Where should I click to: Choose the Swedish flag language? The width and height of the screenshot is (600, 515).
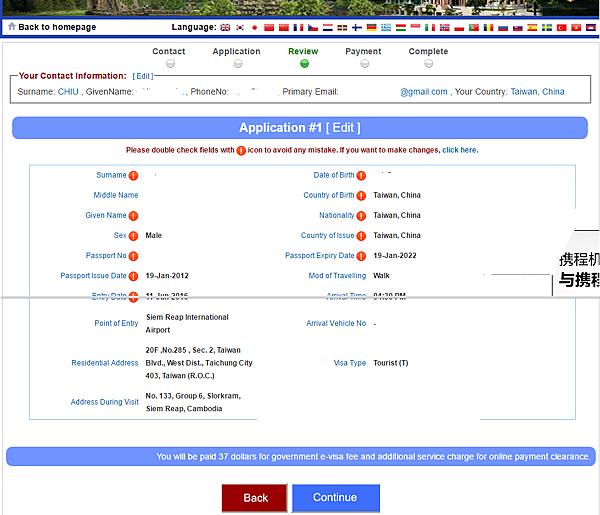[x=547, y=28]
